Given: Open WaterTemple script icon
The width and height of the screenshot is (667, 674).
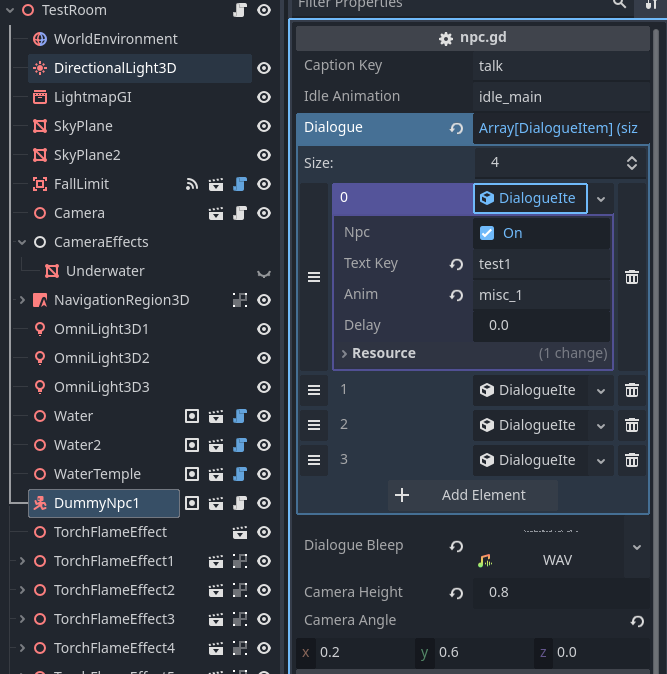Looking at the screenshot, I should pyautogui.click(x=240, y=474).
